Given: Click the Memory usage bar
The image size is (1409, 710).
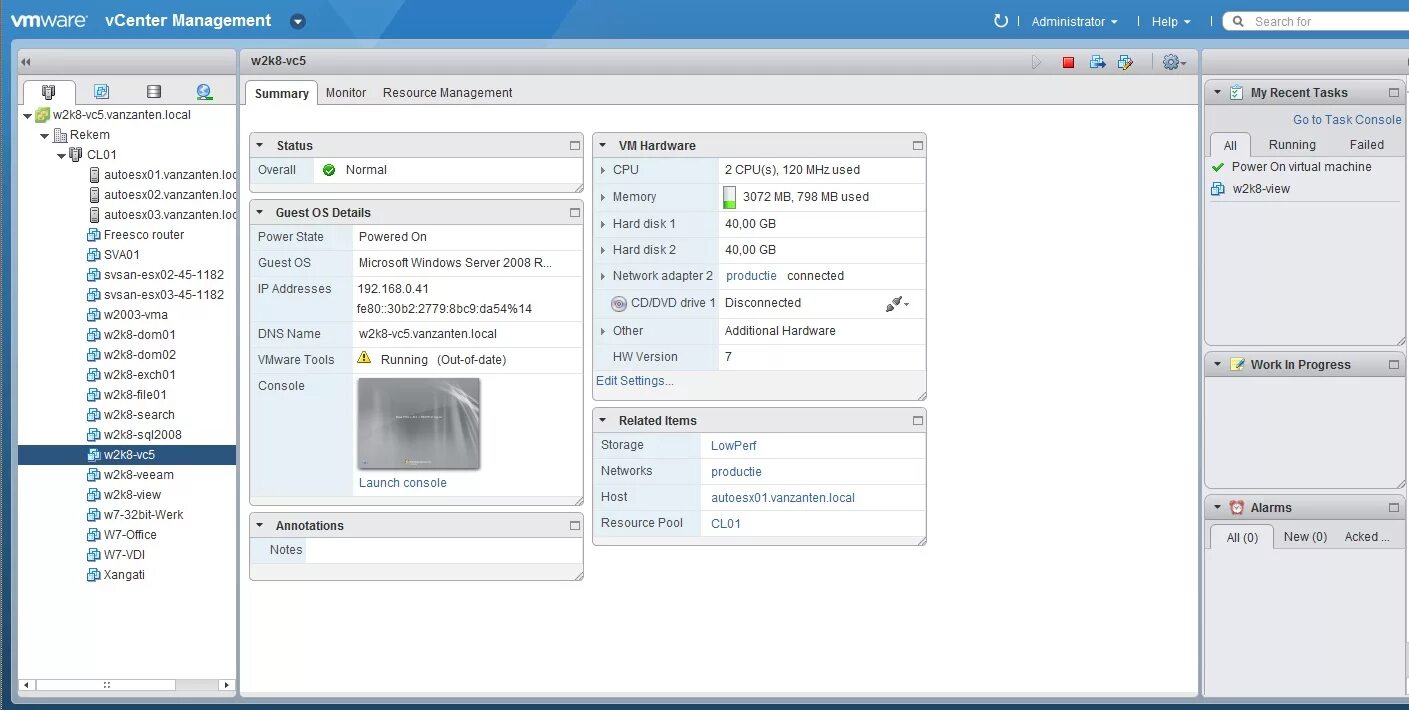Looking at the screenshot, I should coord(729,196).
